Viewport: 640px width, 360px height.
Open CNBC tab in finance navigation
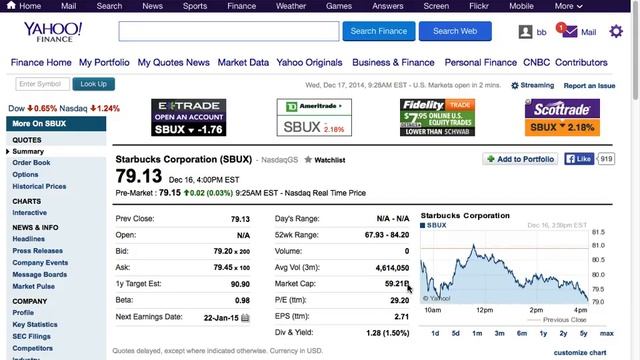[536, 62]
